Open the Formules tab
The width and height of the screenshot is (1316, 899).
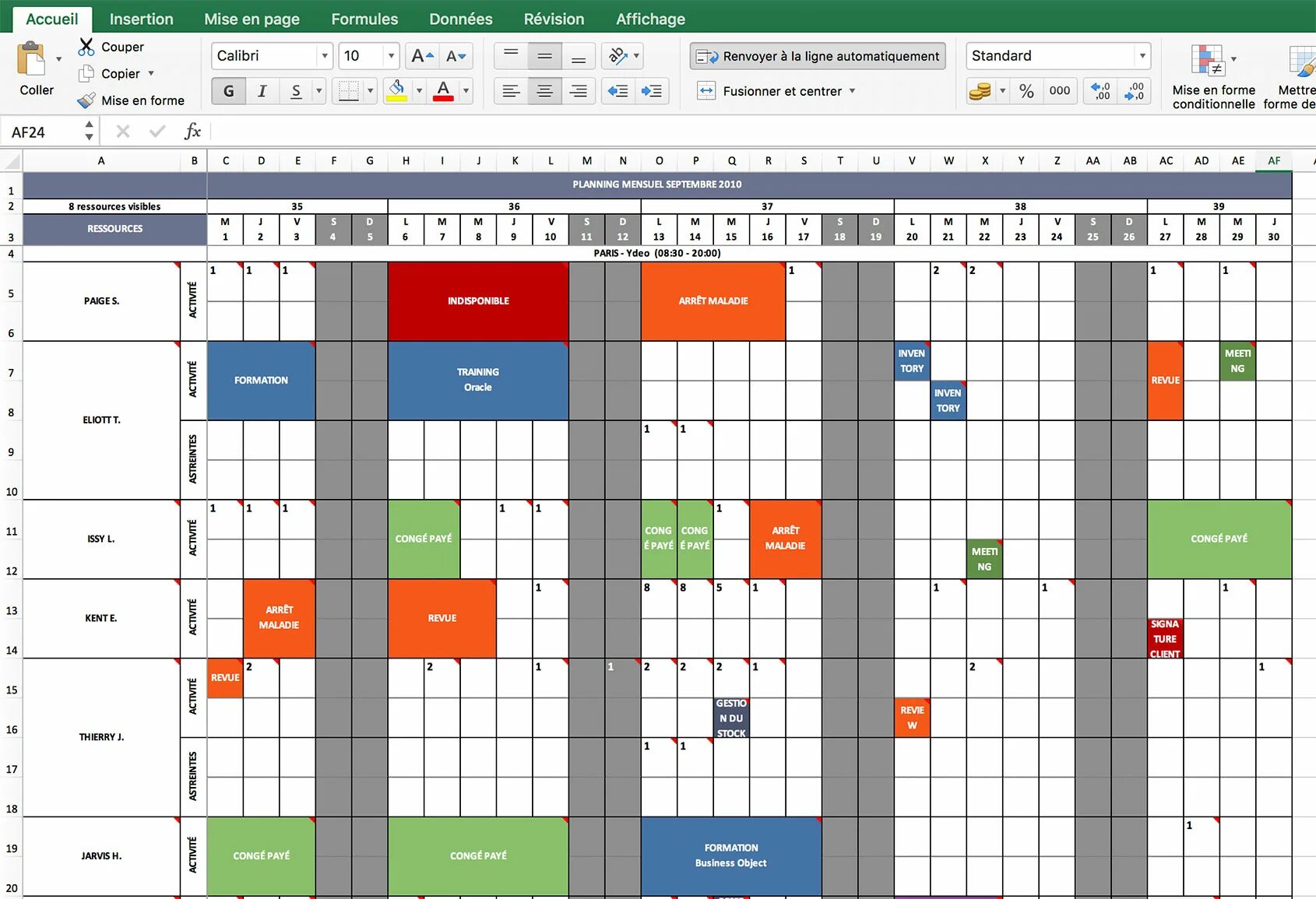click(364, 19)
